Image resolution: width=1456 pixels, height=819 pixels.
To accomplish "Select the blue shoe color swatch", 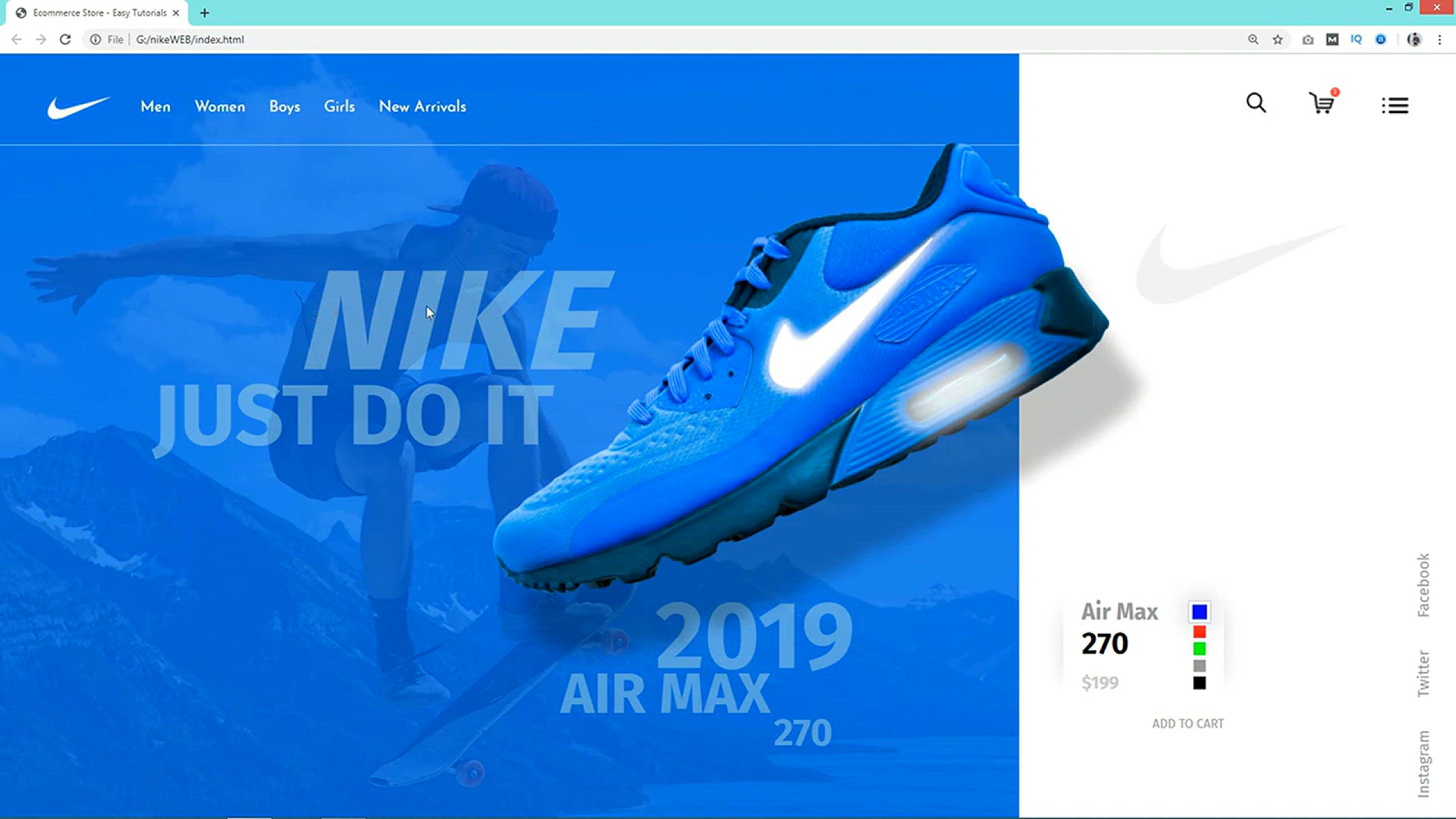I will (x=1200, y=612).
